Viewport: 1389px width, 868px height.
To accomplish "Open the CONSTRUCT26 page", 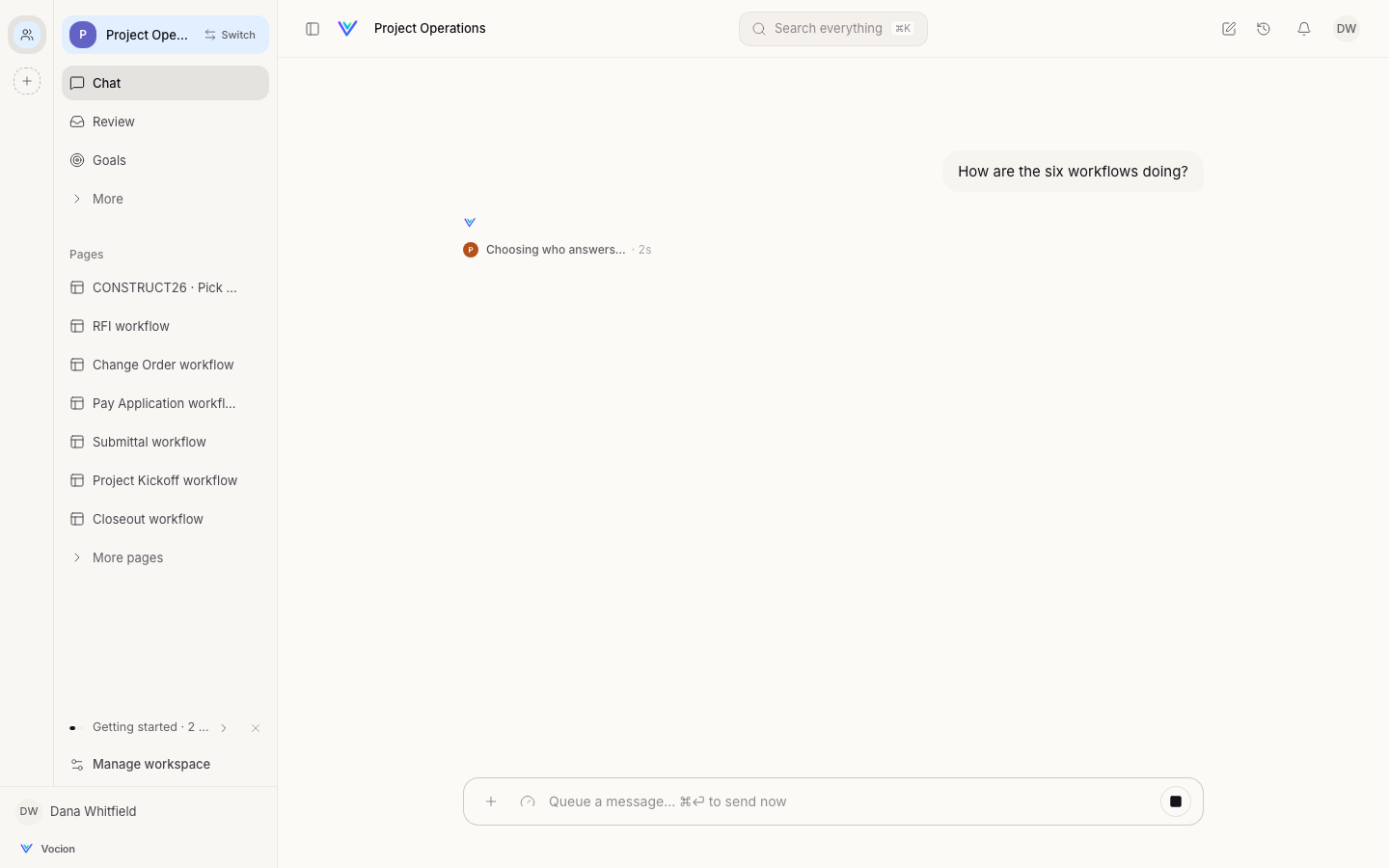I will point(165,287).
